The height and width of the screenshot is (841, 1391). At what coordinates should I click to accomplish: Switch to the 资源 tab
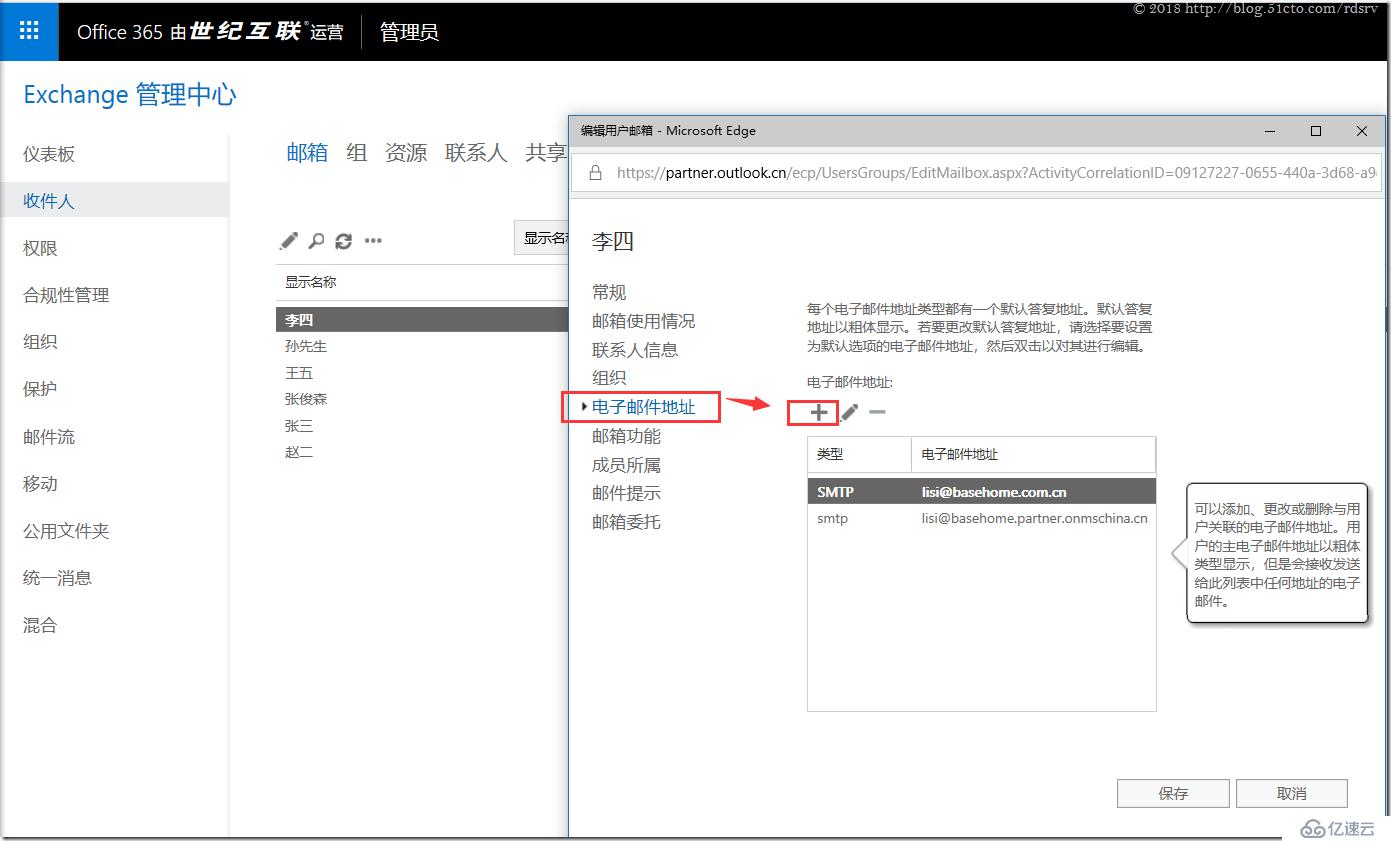(x=406, y=153)
